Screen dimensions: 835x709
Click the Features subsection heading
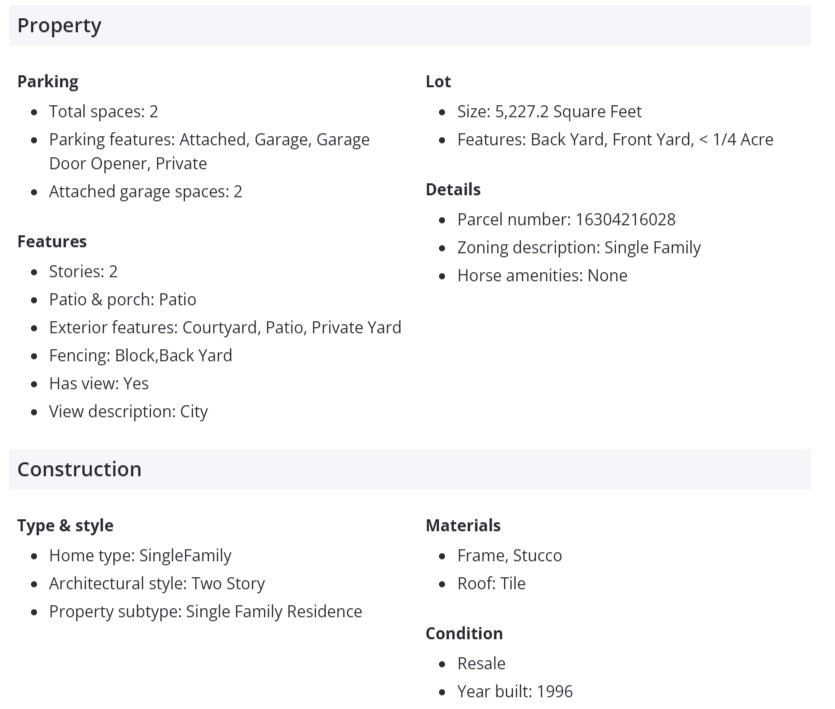pyautogui.click(x=52, y=242)
